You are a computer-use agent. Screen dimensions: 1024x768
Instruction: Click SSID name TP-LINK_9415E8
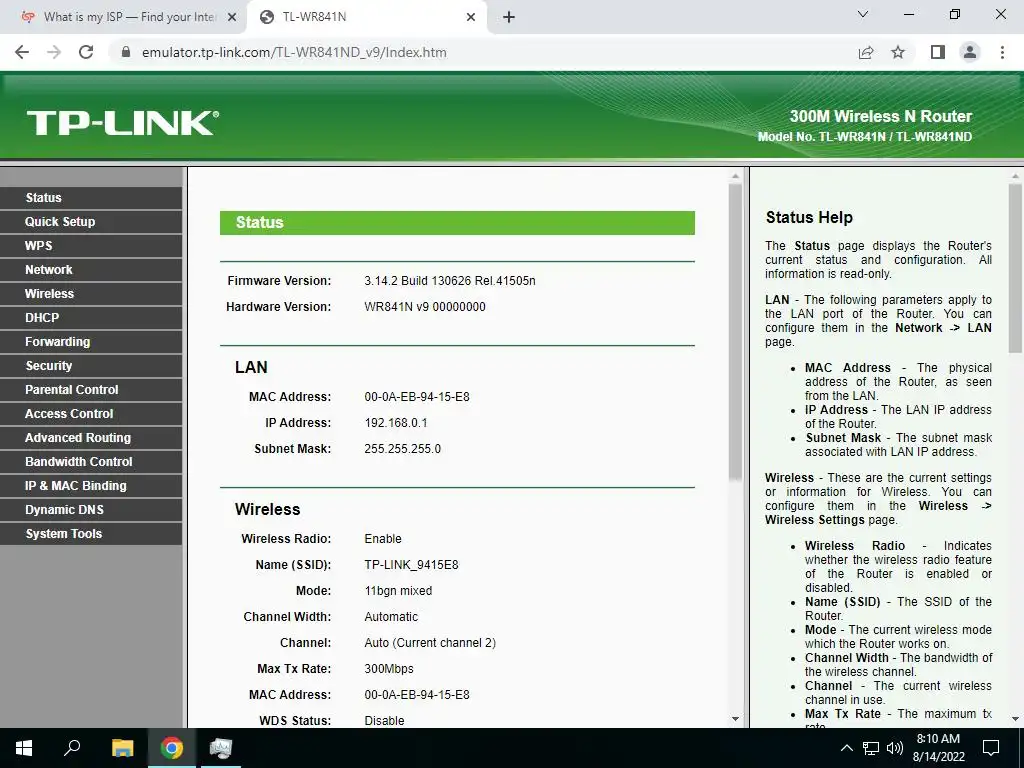click(x=411, y=565)
